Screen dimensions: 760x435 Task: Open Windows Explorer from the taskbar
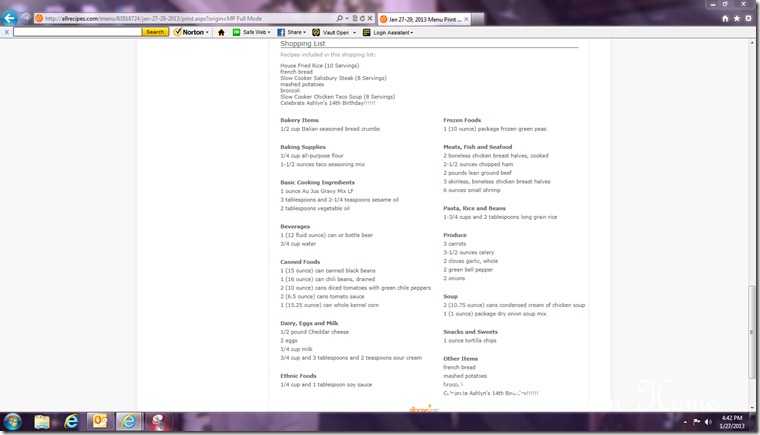click(x=42, y=422)
